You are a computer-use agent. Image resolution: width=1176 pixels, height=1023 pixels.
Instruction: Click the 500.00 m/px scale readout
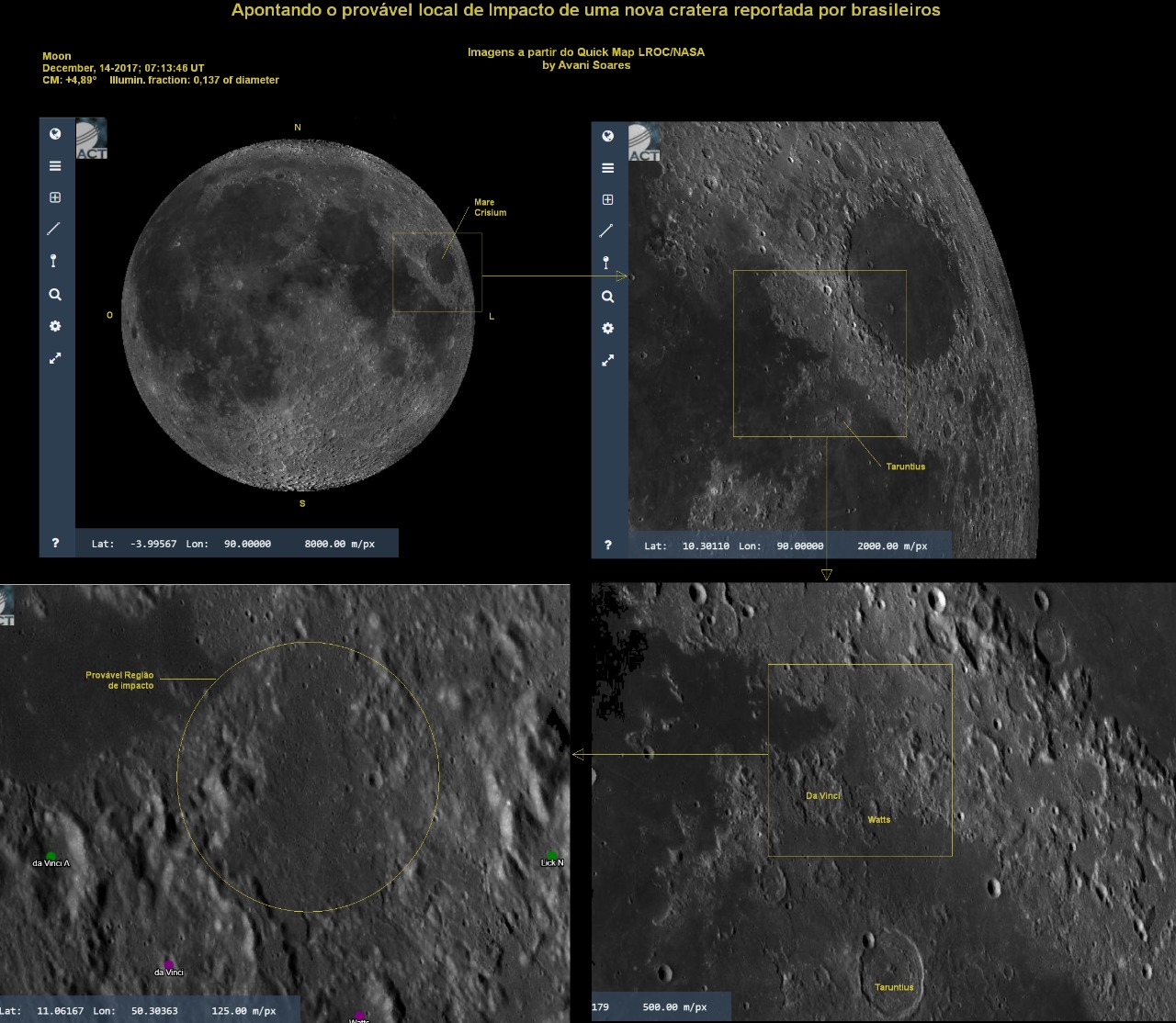[x=674, y=1006]
